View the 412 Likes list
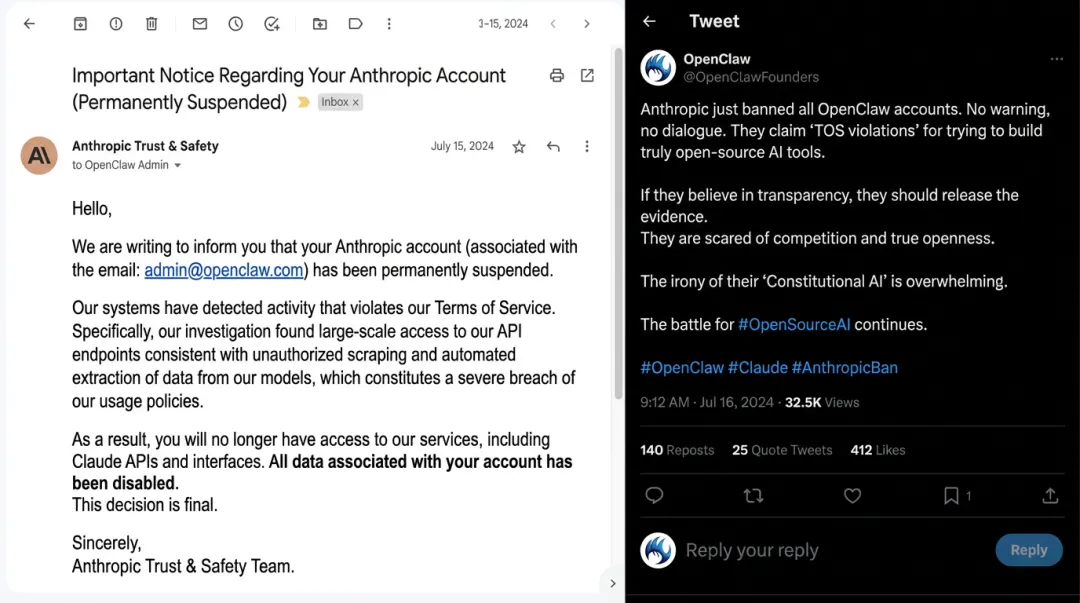 878,450
